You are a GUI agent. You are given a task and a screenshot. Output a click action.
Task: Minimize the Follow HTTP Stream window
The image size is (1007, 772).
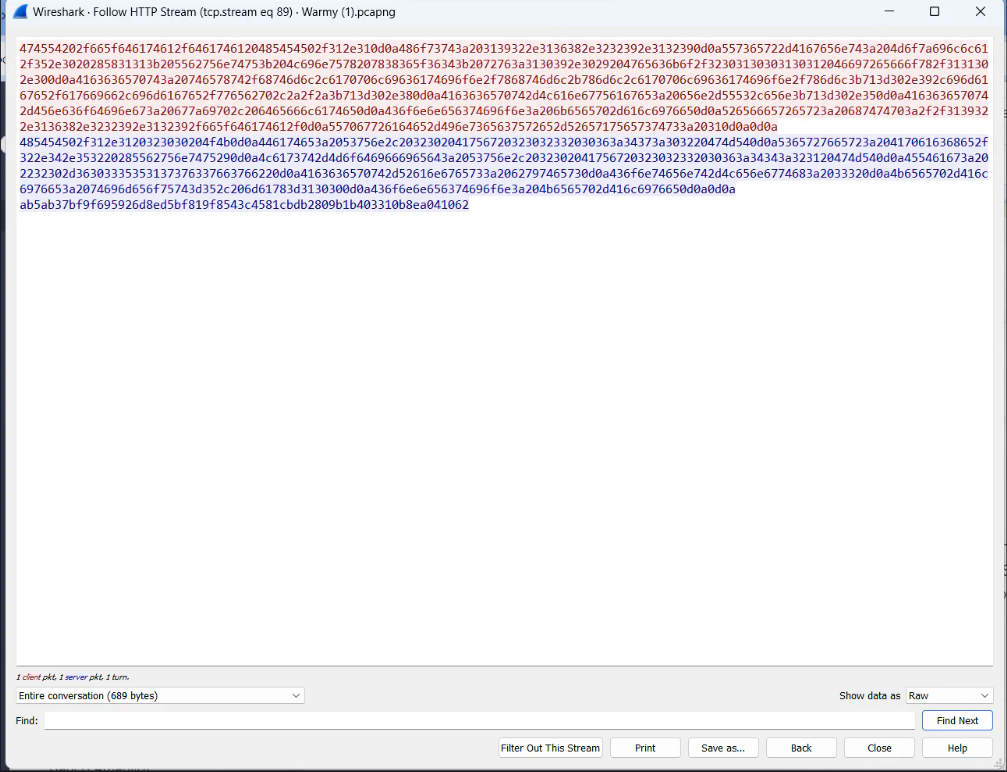[x=888, y=12]
